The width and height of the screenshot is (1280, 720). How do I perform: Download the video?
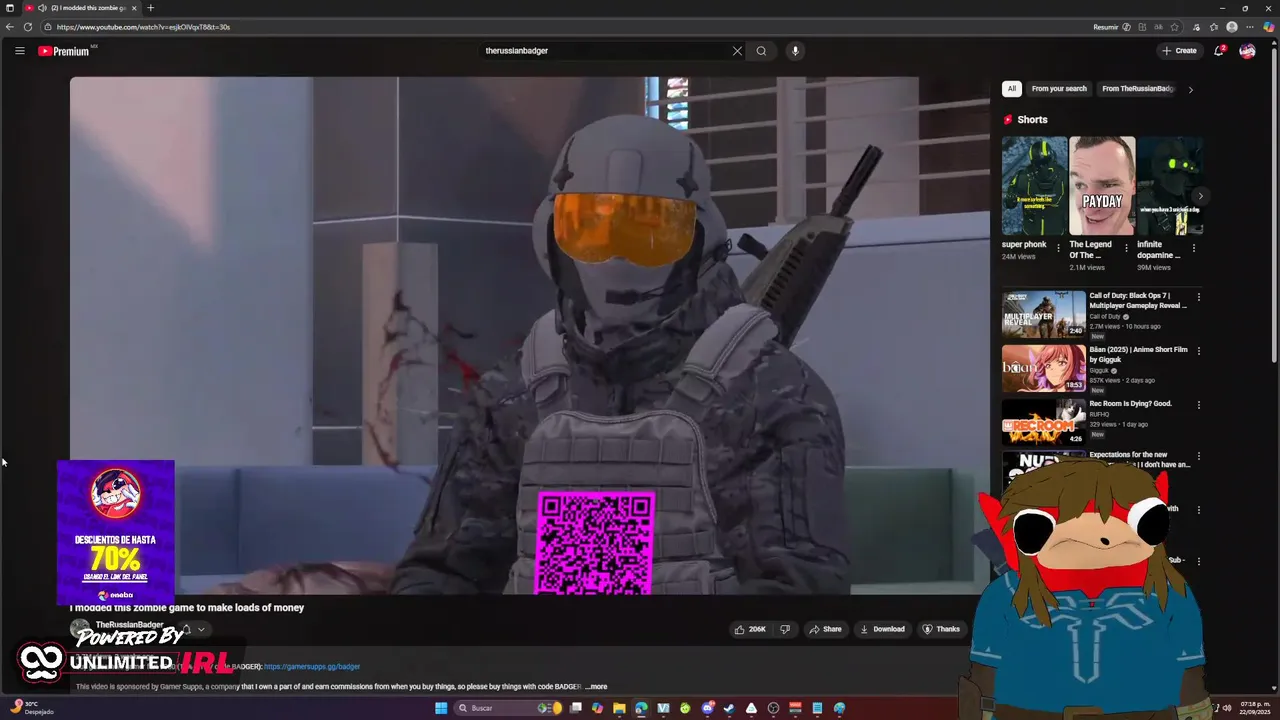pyautogui.click(x=882, y=629)
